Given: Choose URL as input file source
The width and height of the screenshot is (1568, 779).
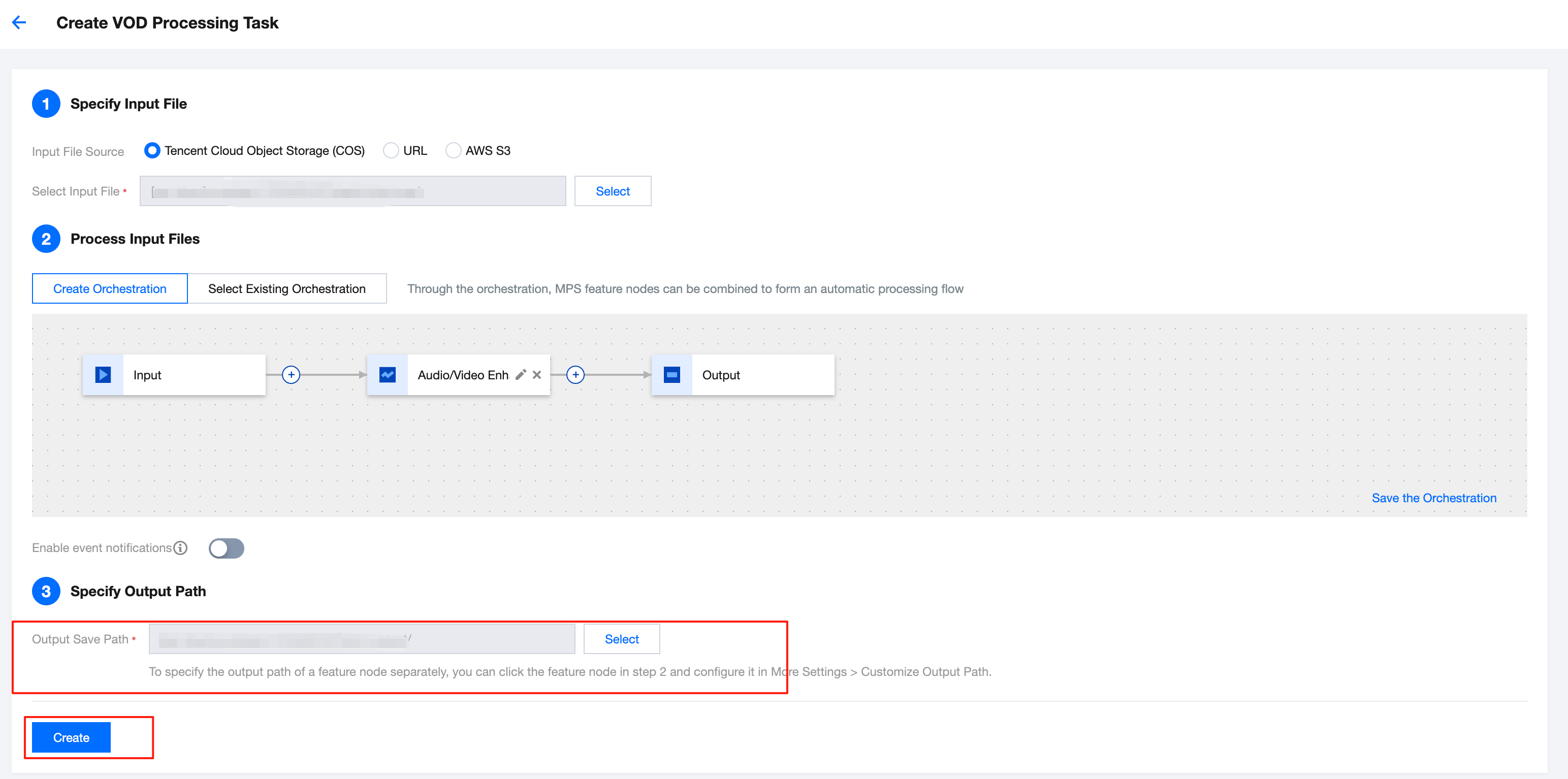Looking at the screenshot, I should (391, 150).
